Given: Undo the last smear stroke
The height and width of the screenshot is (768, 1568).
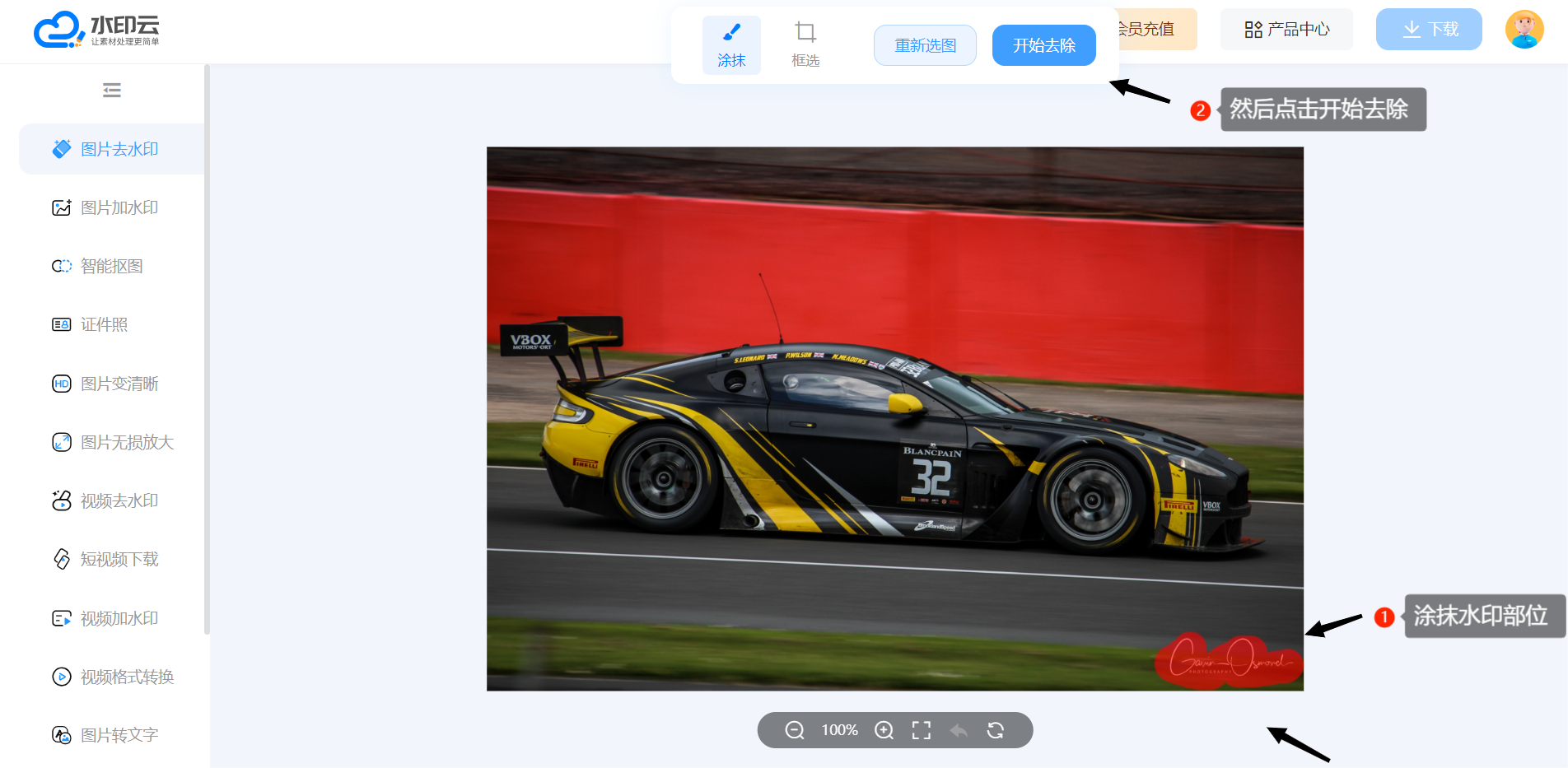Looking at the screenshot, I should 959,730.
